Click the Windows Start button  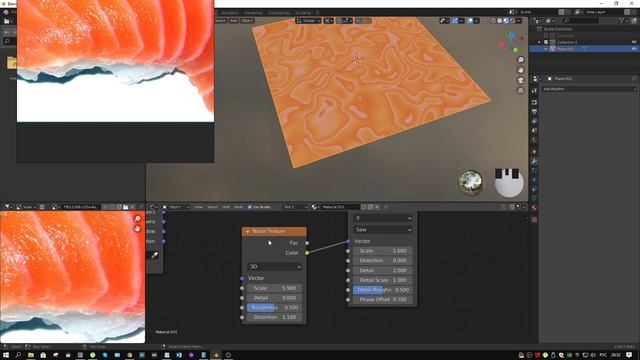tap(6, 355)
